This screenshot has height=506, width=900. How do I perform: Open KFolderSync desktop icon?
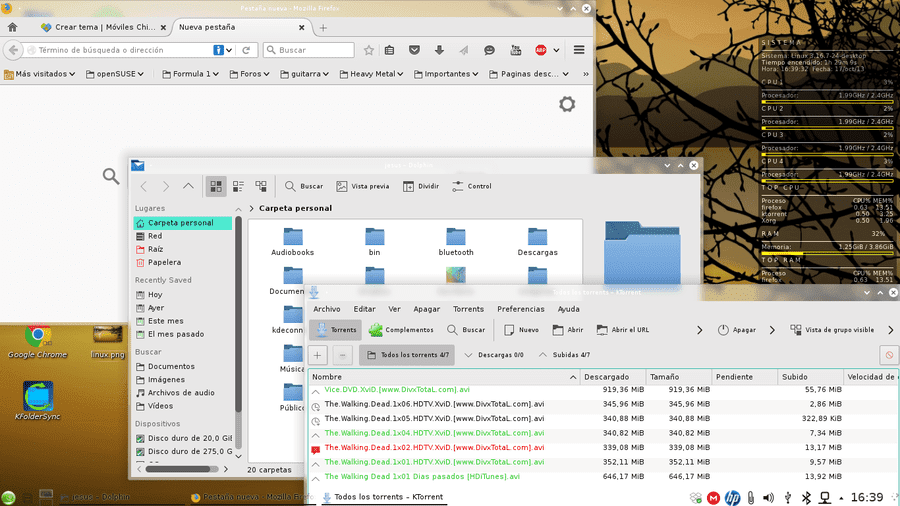[x=38, y=400]
